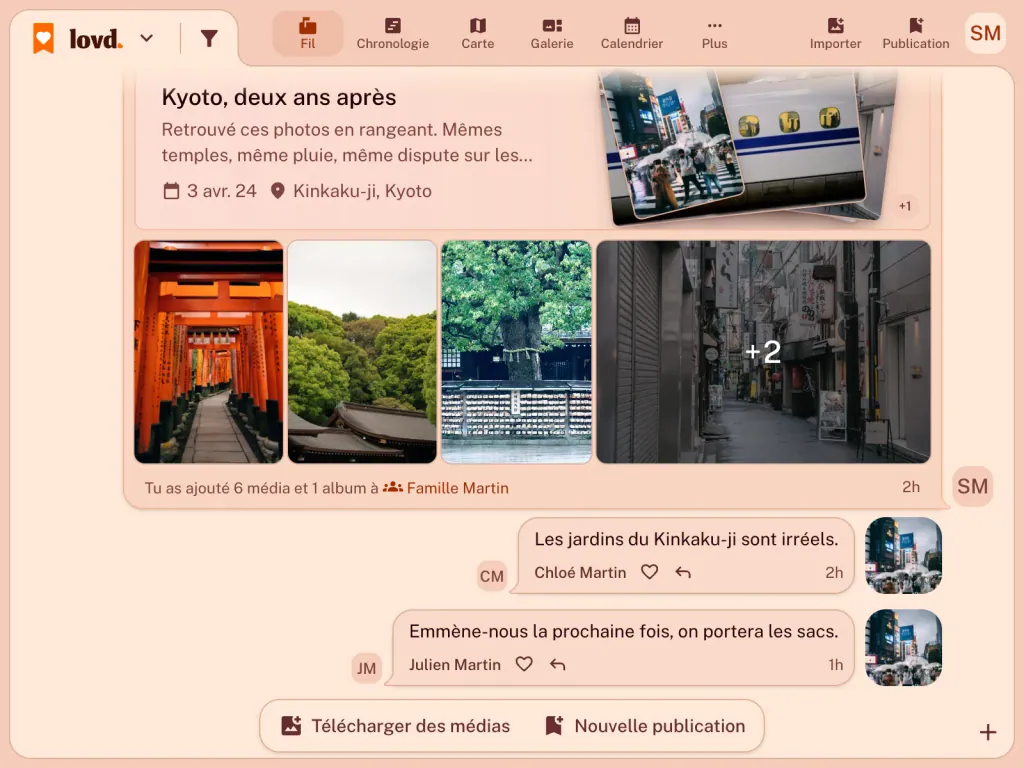Go to the Carte tab

[478, 34]
